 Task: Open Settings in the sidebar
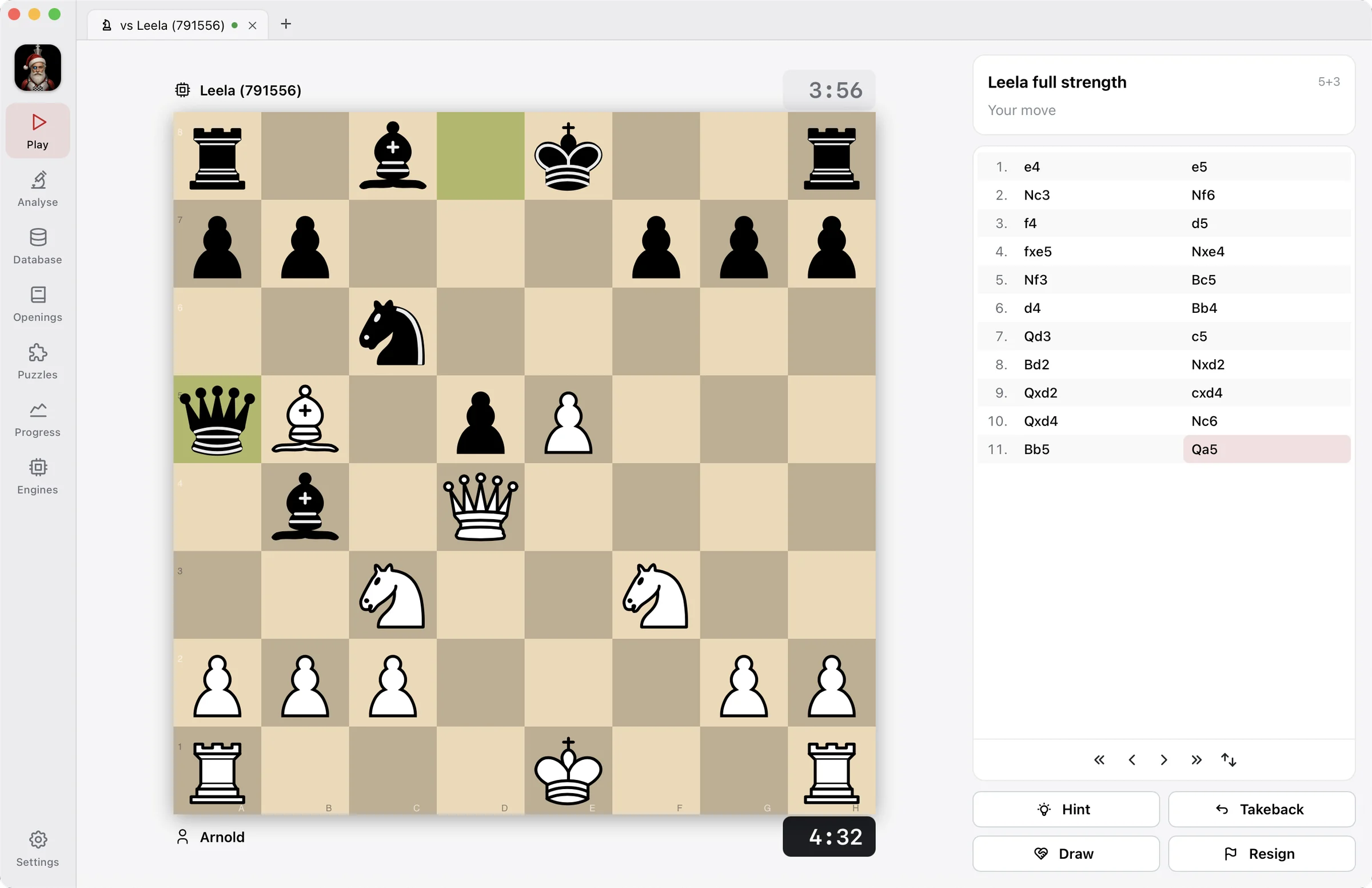tap(38, 849)
